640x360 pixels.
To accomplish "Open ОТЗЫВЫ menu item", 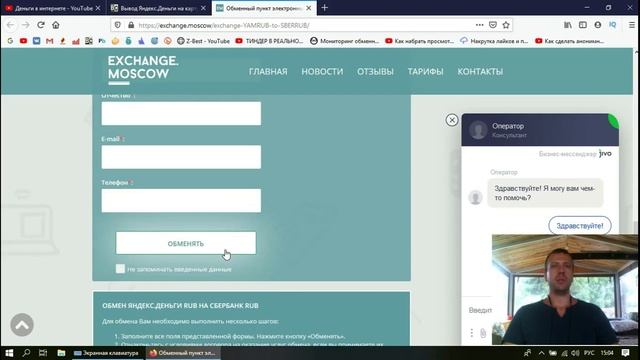I will pos(375,71).
